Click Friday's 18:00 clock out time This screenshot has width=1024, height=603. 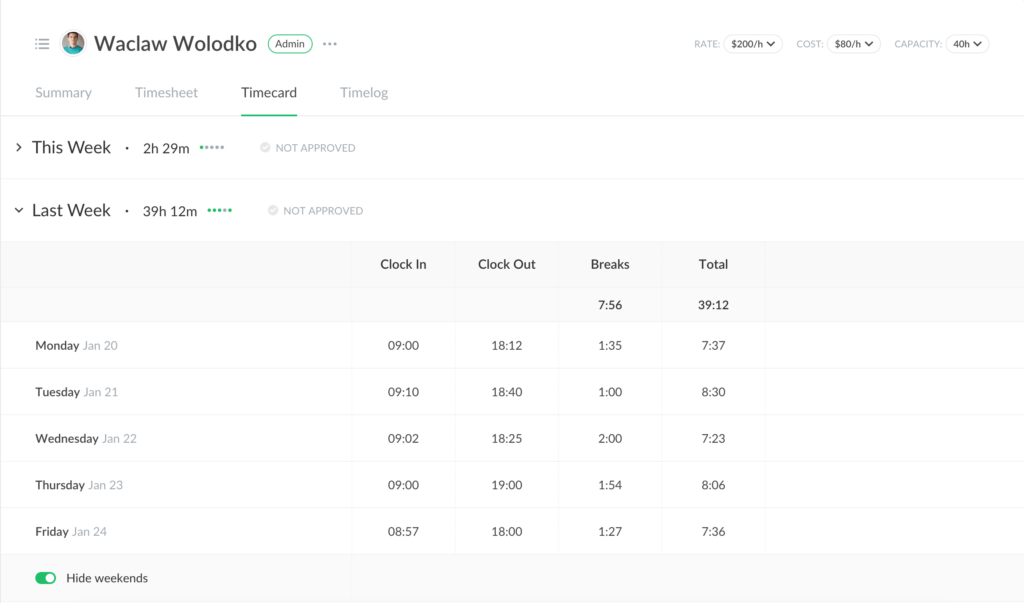coord(507,532)
